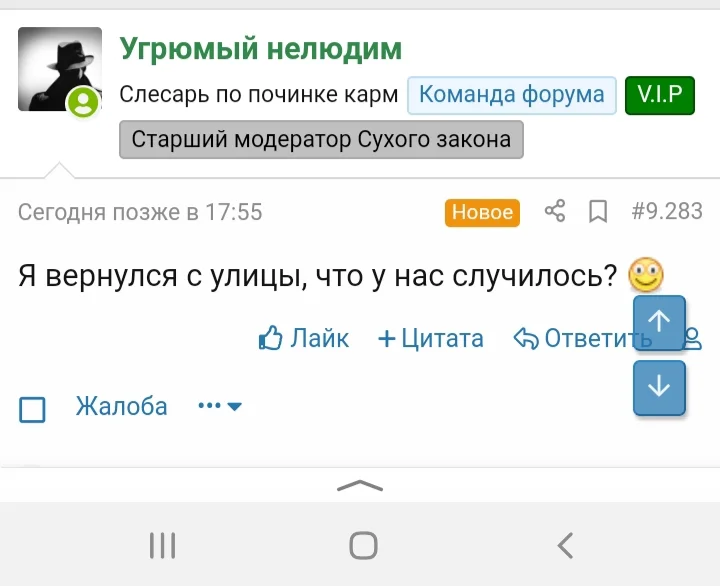The width and height of the screenshot is (720, 586).
Task: Expand the bottom panel chevron handle
Action: 360,485
